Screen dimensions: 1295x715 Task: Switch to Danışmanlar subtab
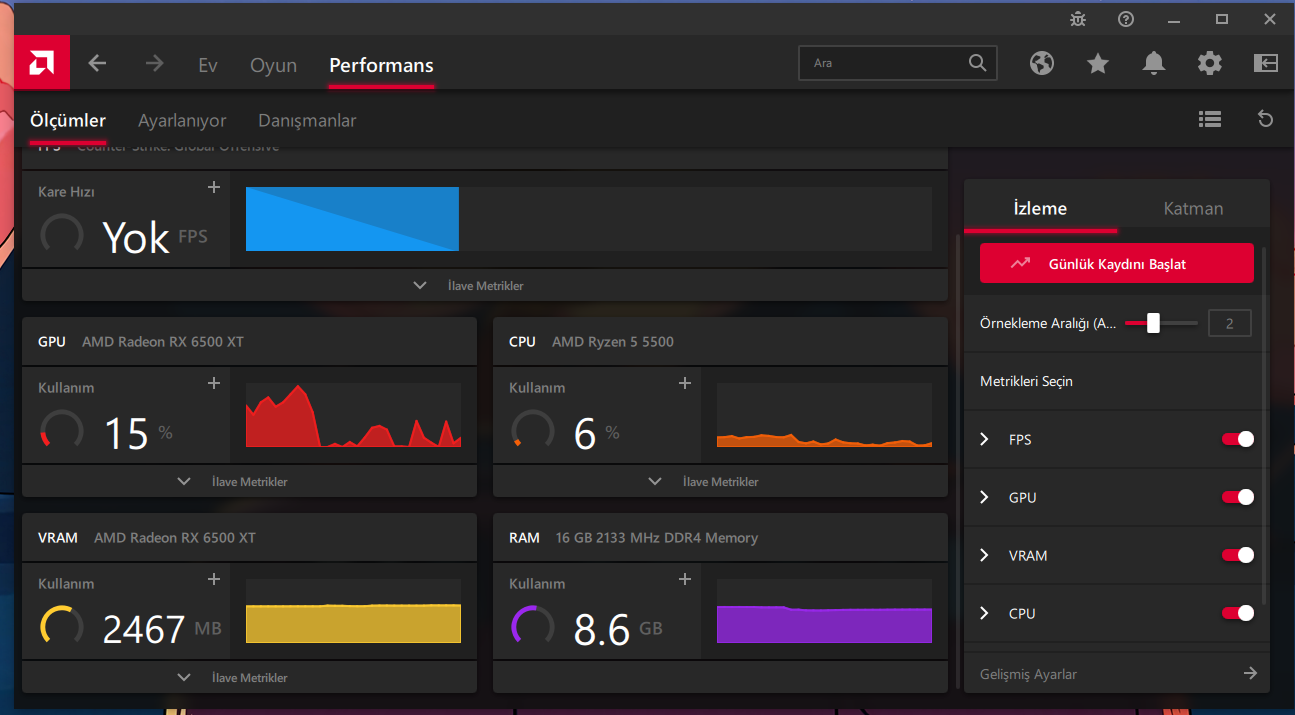tap(307, 120)
